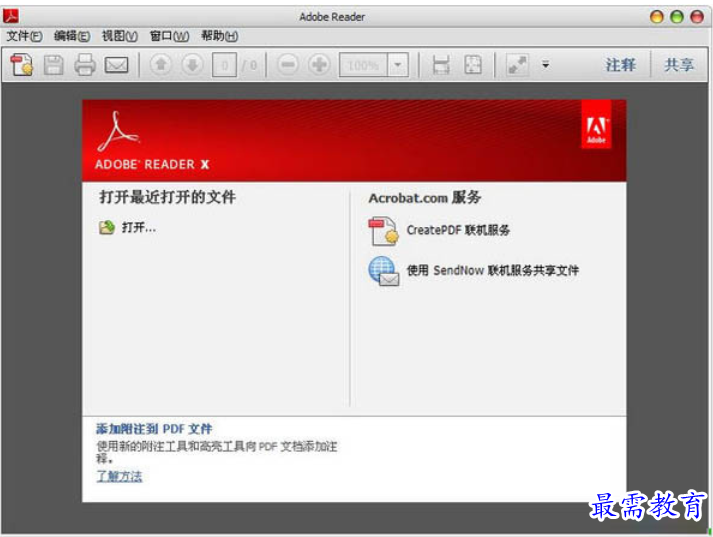Click the 打开最近打开的文件 heading
Screen dimensions: 713x537
167,197
